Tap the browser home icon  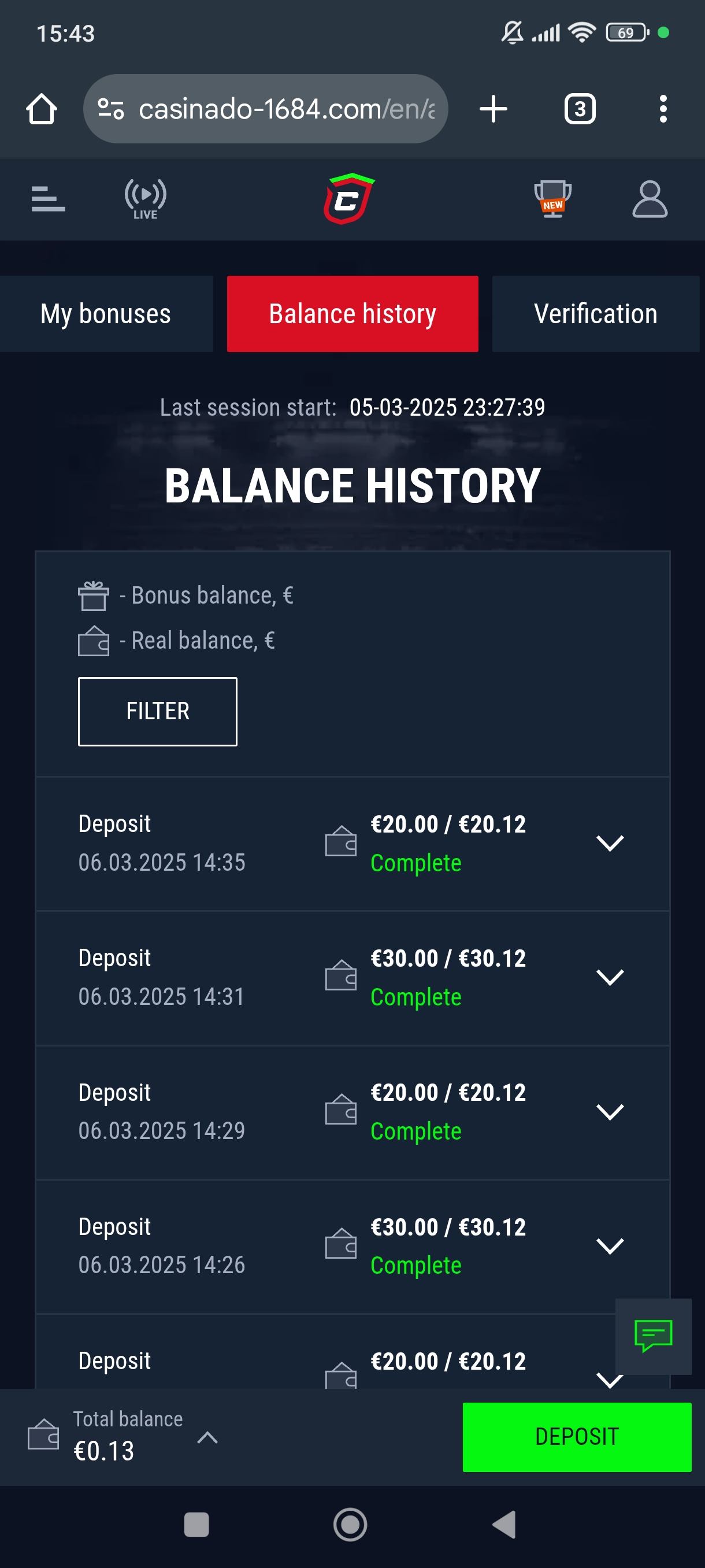point(42,109)
